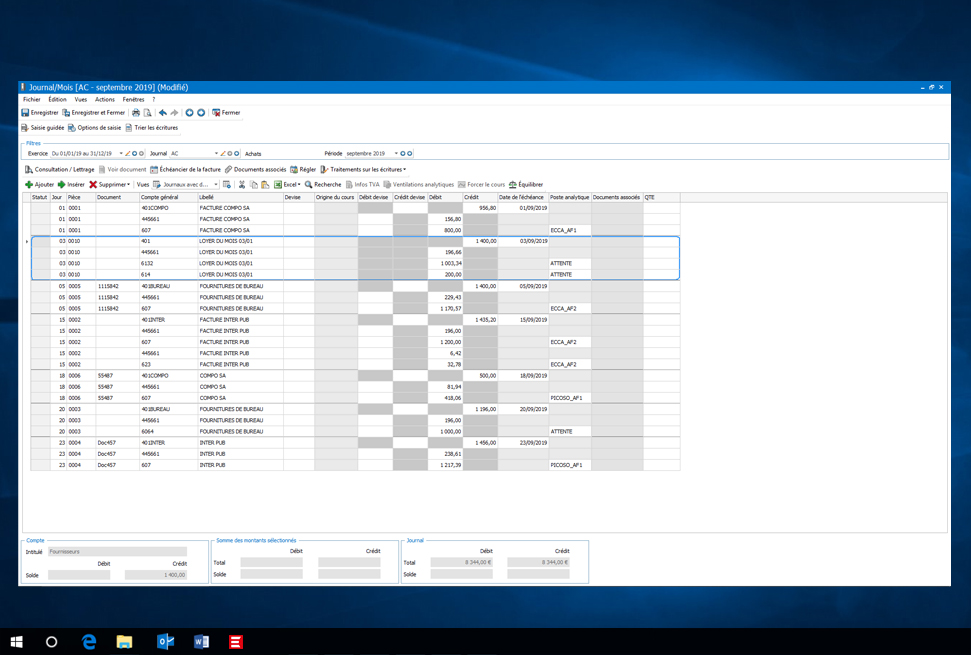
Task: Expand the Exercice dropdown
Action: tap(121, 154)
